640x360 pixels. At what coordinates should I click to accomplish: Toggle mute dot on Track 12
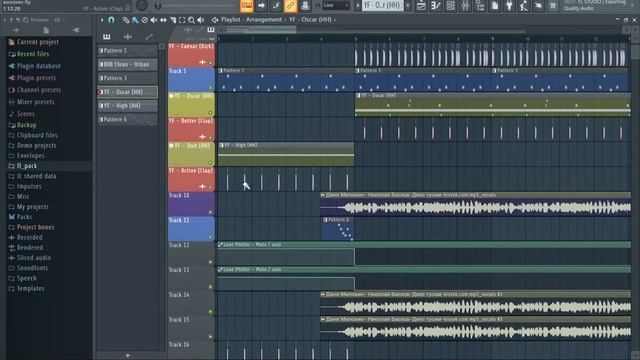211,262
